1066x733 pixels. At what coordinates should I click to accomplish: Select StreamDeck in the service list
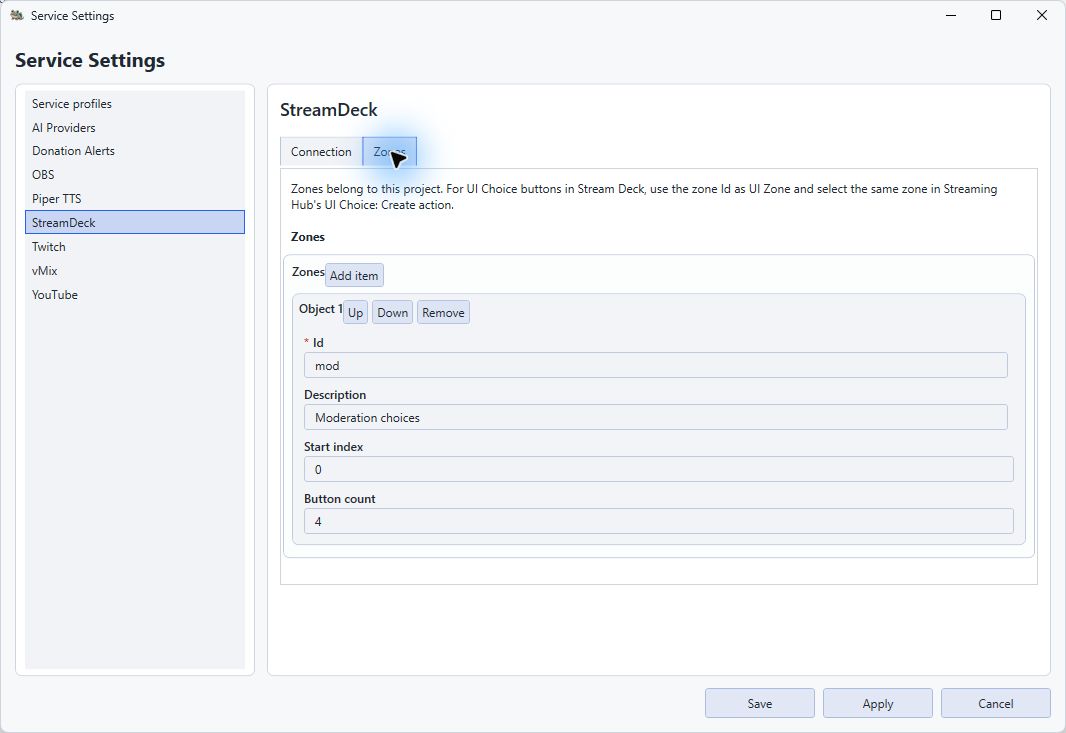pos(135,222)
